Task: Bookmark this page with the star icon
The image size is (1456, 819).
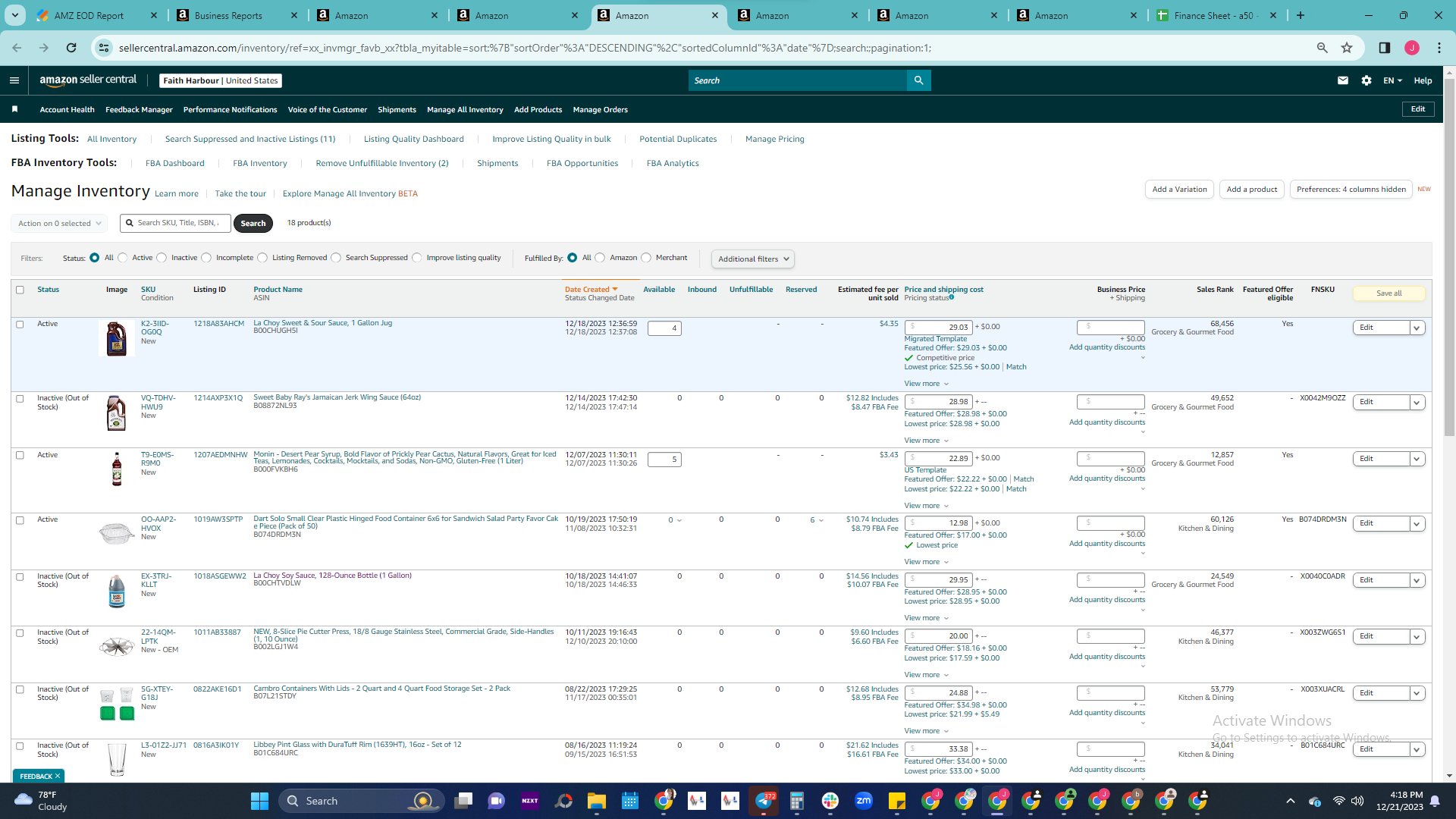Action: [x=1347, y=48]
